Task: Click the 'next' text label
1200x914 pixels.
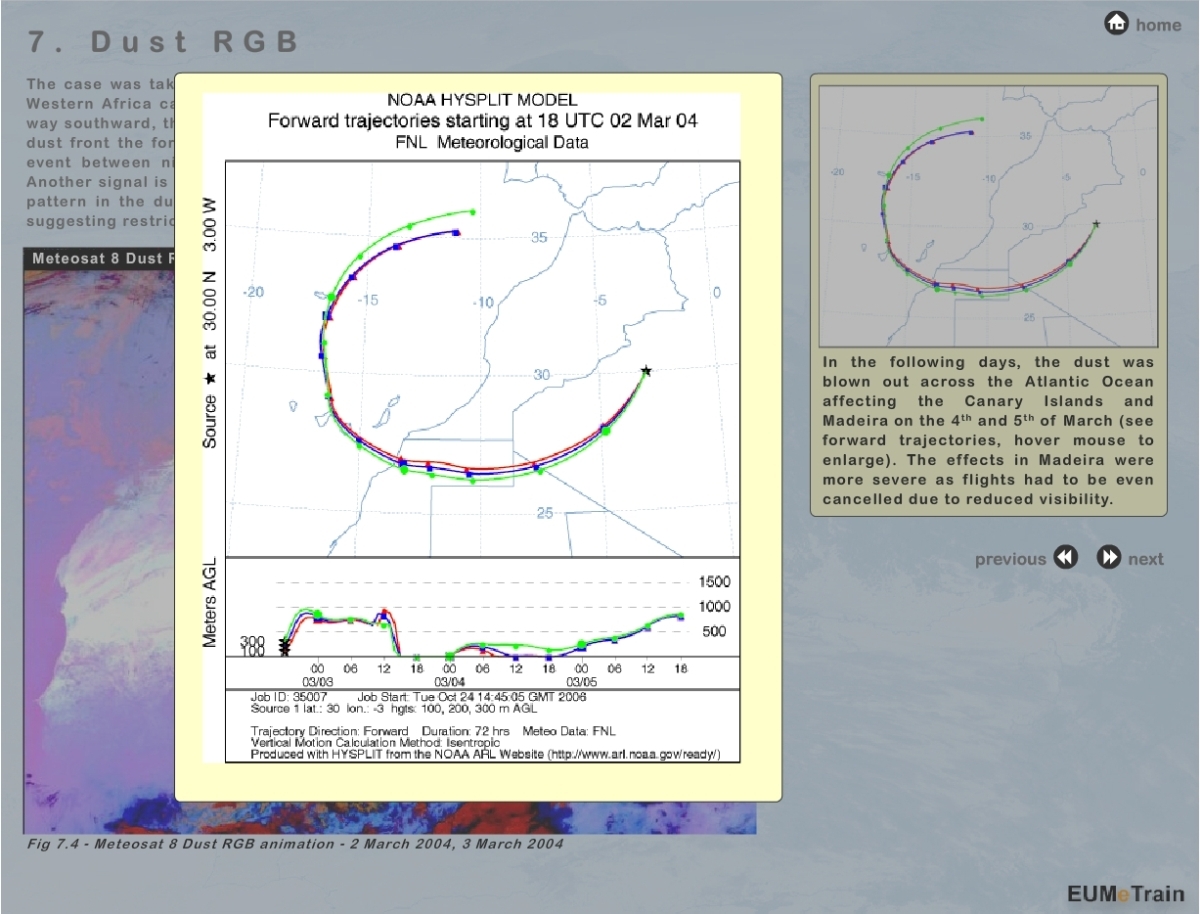Action: [x=1146, y=559]
